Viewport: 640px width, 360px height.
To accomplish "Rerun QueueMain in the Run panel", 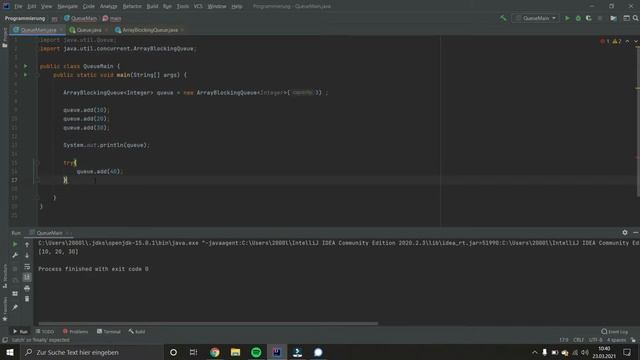I will (15, 244).
